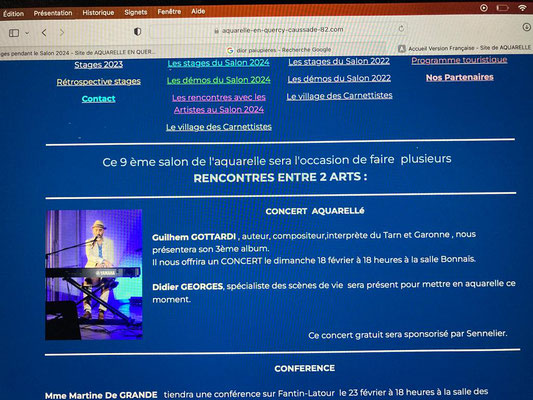The image size is (533, 400).
Task: Click the name Guilhem GOTTARDI
Action: coord(194,237)
